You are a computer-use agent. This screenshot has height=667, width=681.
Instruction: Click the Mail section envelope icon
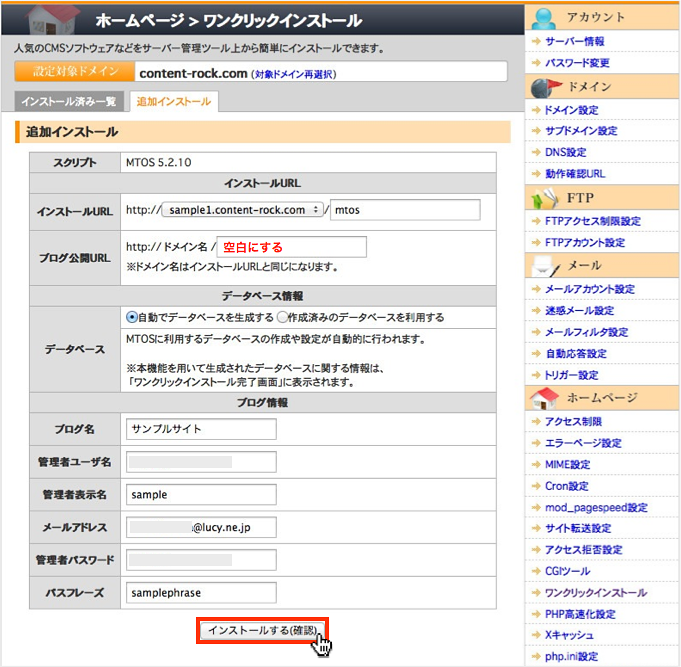point(545,266)
